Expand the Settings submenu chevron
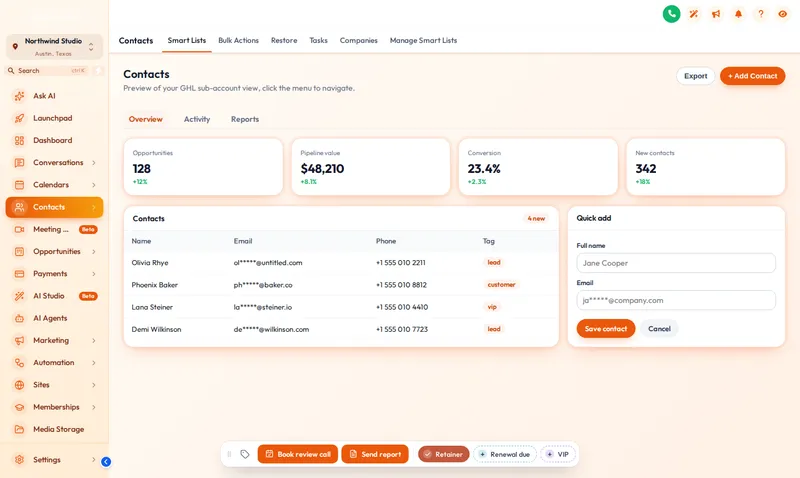This screenshot has width=800, height=478. point(94,460)
